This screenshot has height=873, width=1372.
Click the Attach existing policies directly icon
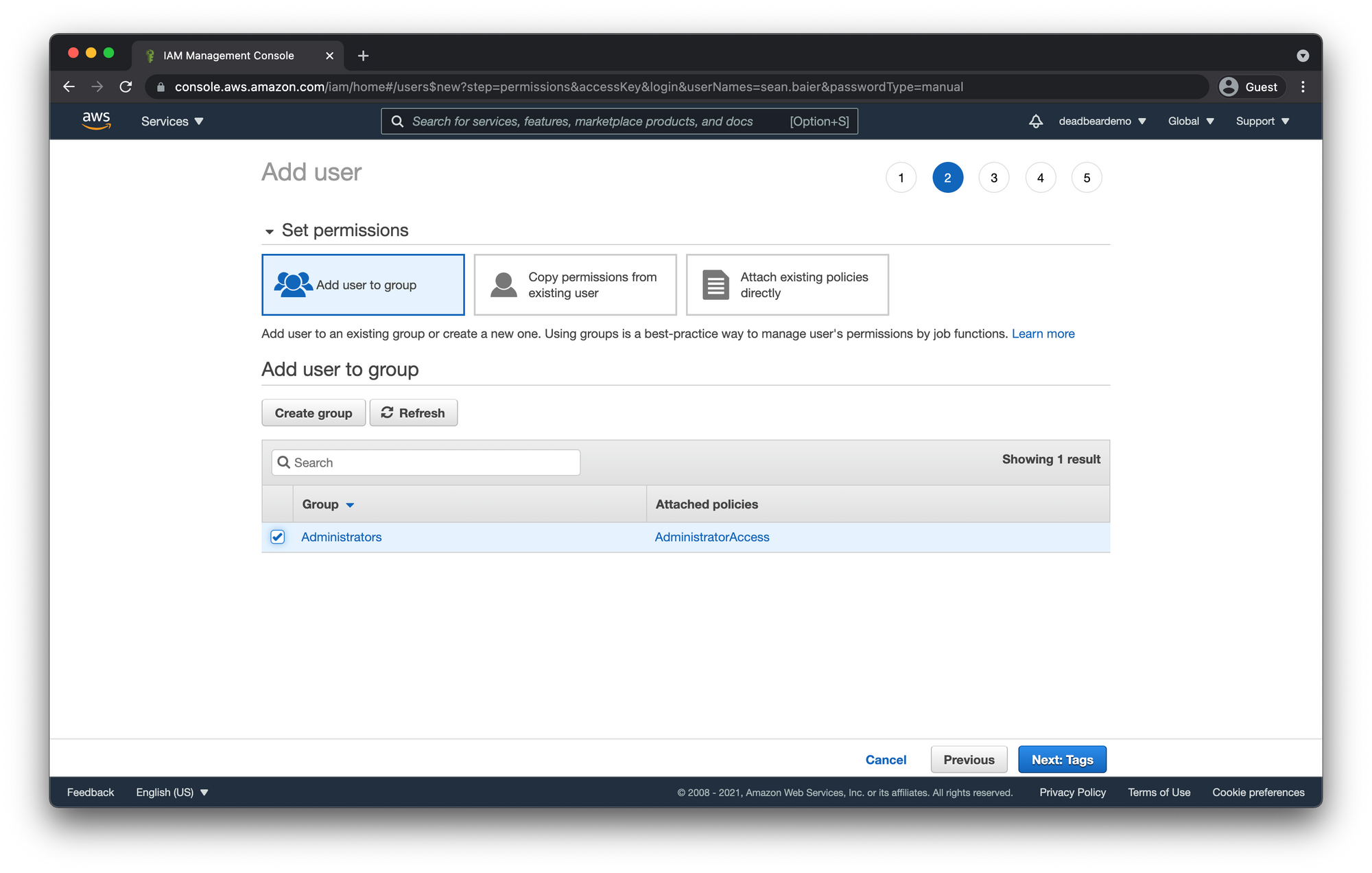pyautogui.click(x=716, y=284)
